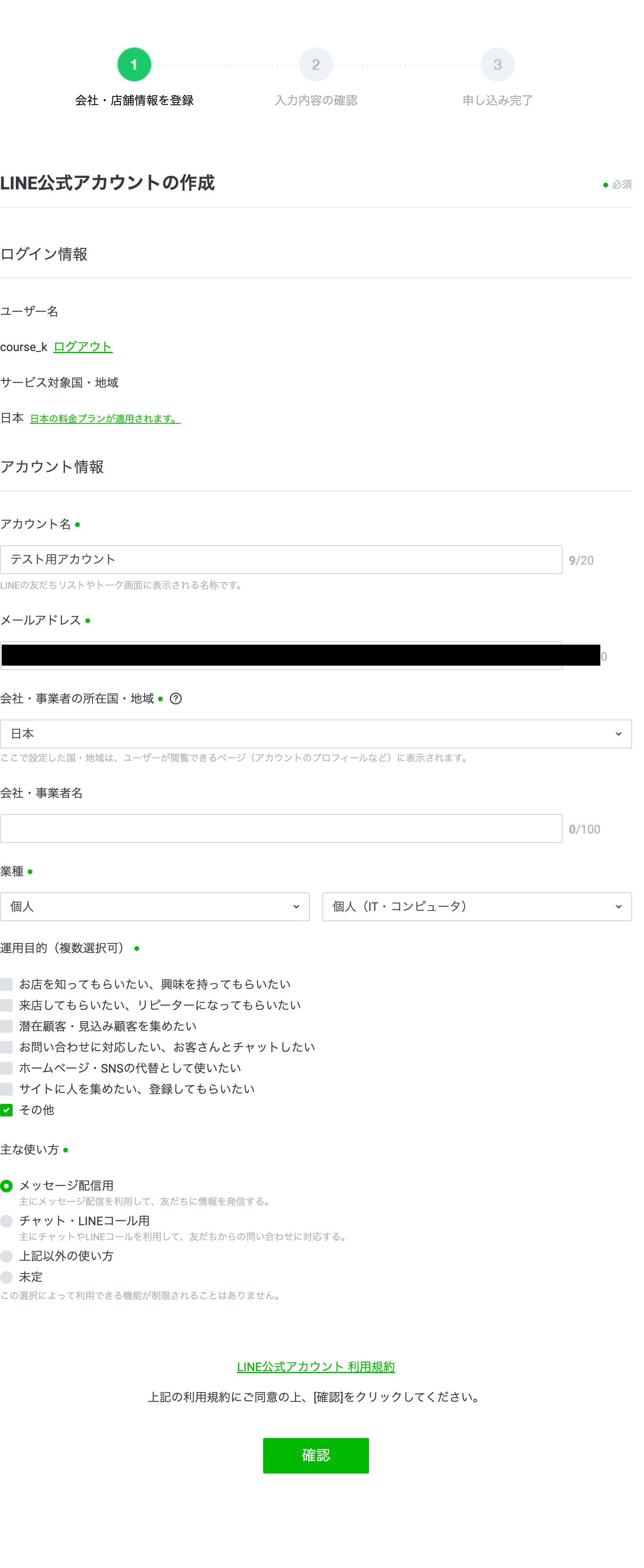The image size is (644, 1568).
Task: Check お店を知ってもらいたい checkbox
Action: coord(7,984)
